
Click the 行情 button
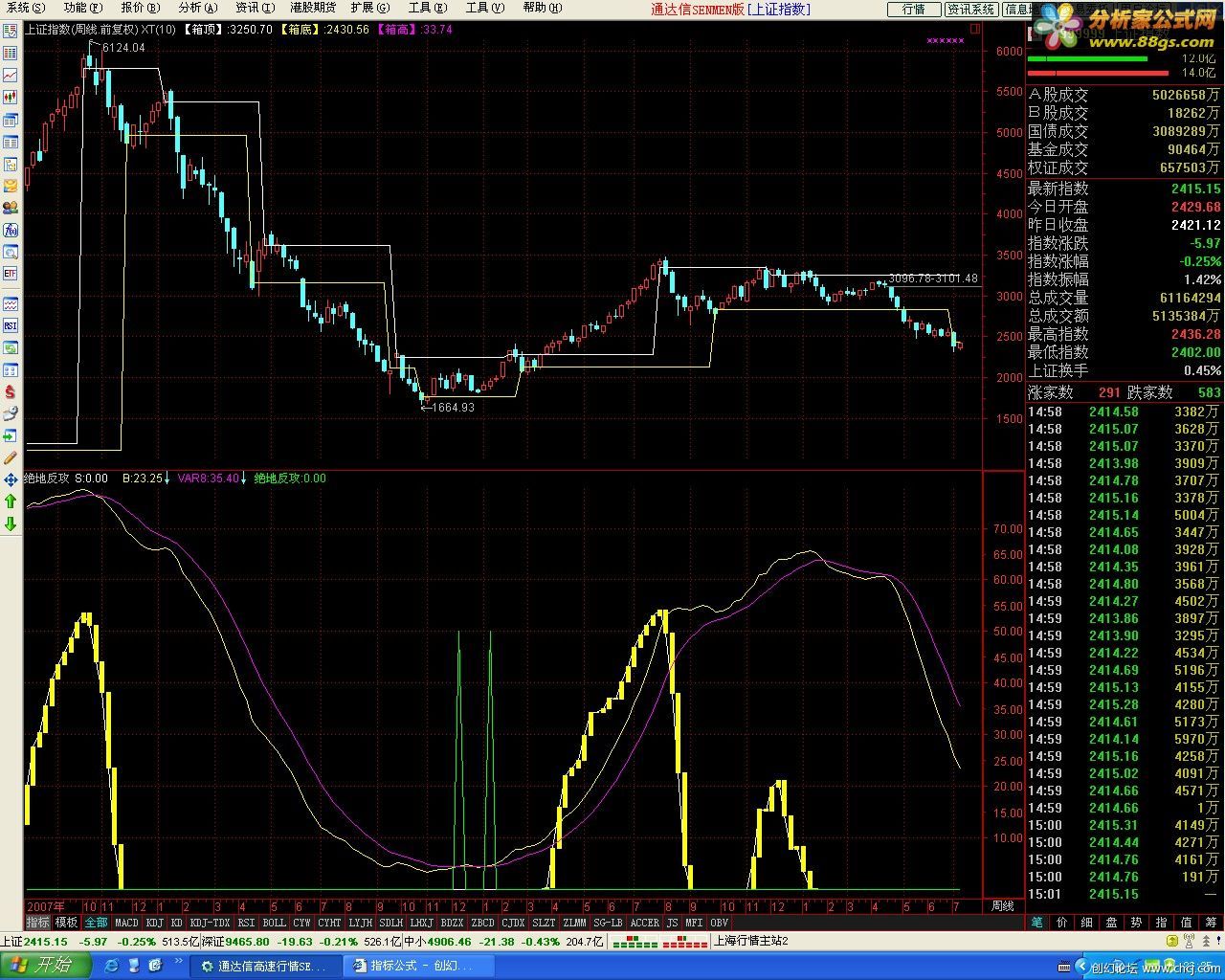pyautogui.click(x=913, y=9)
